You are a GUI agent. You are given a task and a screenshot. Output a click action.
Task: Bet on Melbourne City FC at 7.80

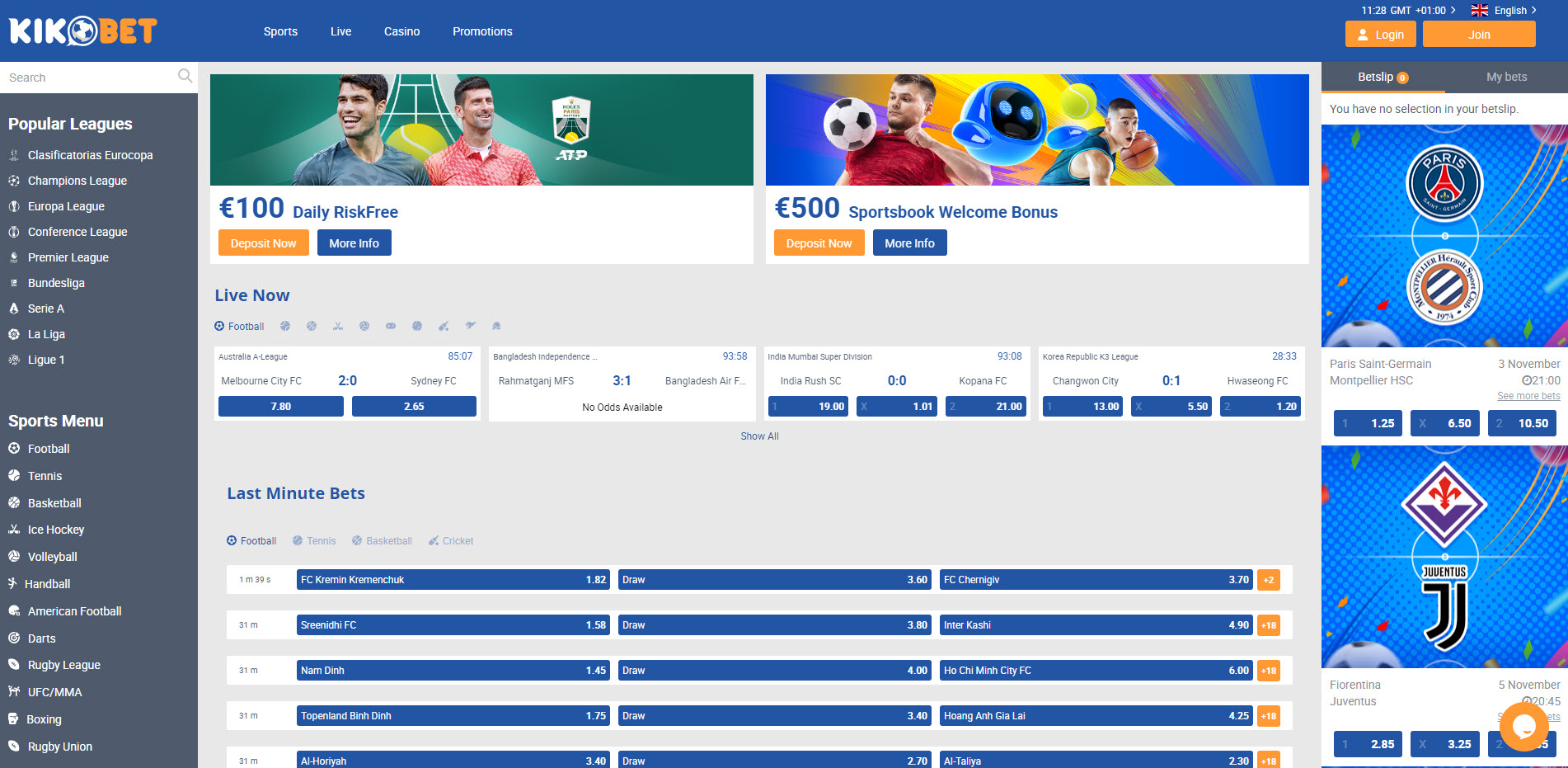pyautogui.click(x=281, y=407)
